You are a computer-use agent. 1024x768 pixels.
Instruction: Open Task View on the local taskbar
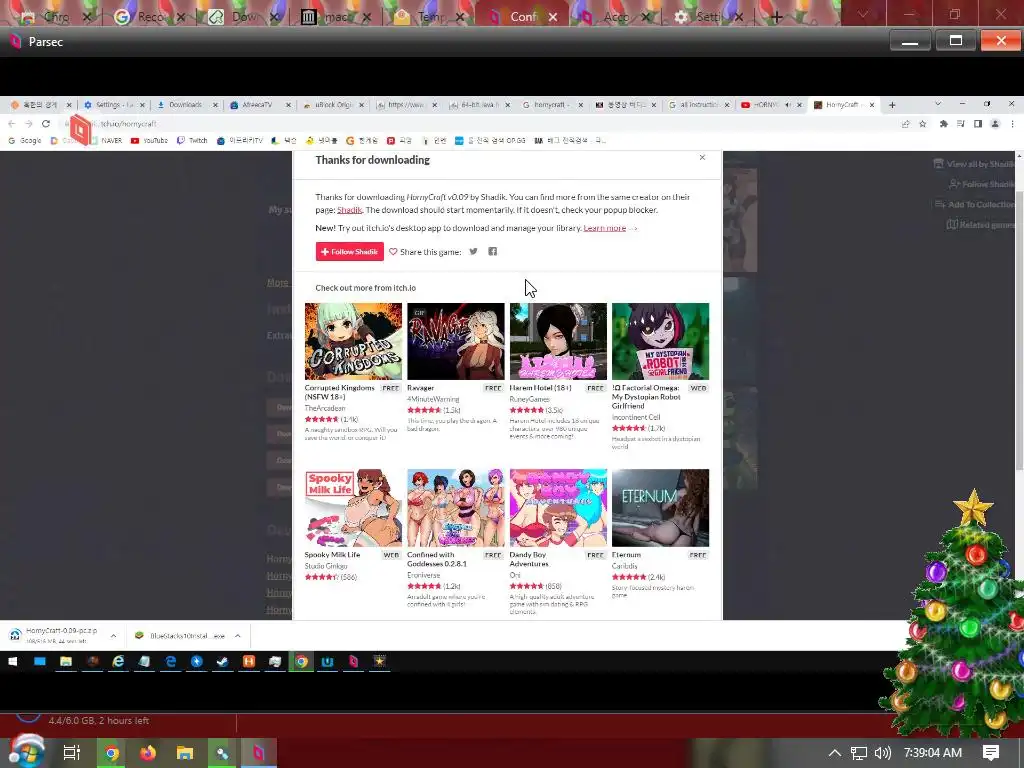71,753
